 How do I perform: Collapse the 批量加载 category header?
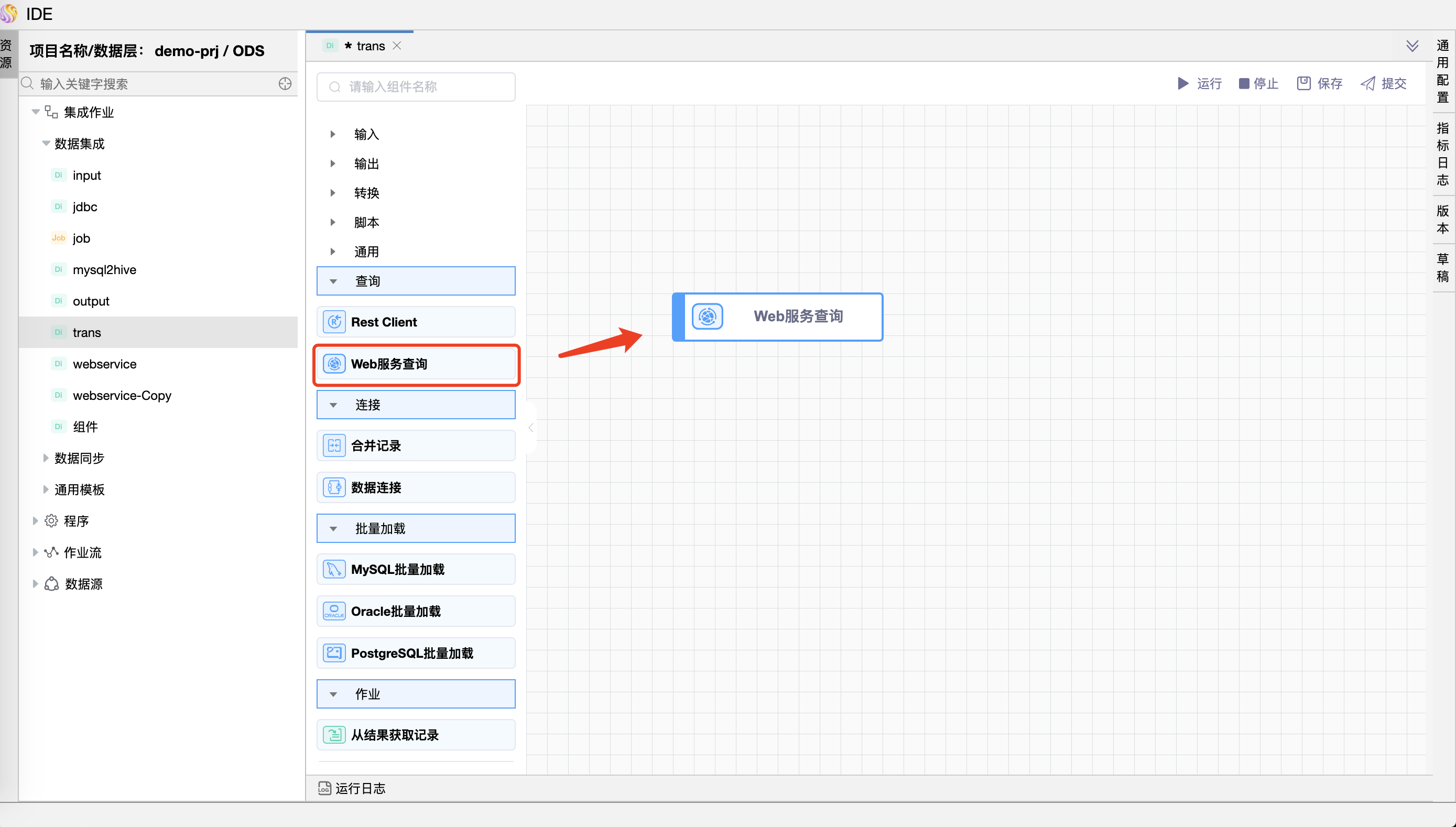[x=334, y=529]
